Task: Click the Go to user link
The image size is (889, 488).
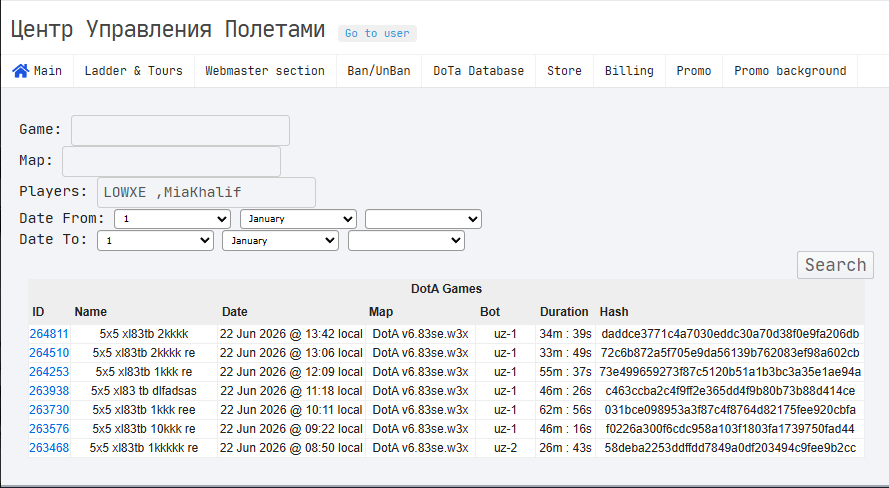Action: (x=377, y=33)
